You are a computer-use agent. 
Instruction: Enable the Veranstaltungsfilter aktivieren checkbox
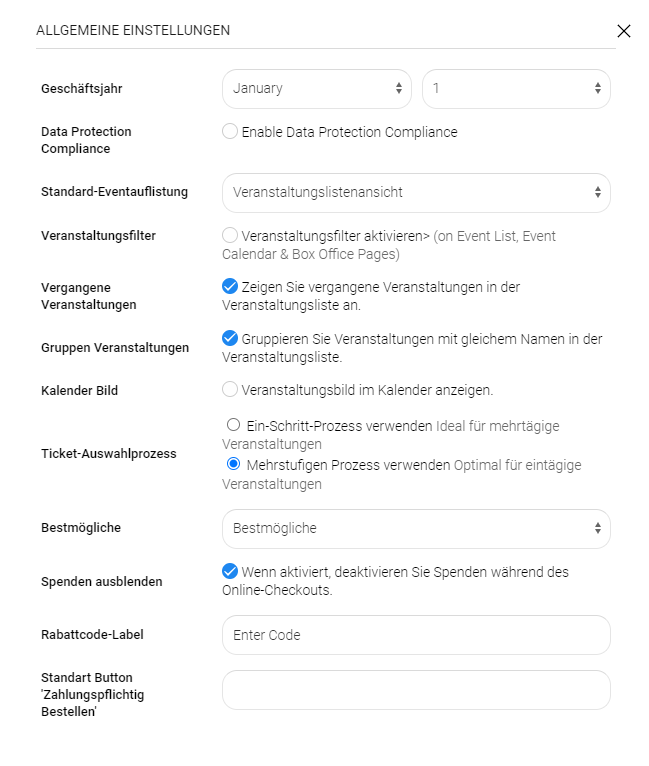[230, 235]
